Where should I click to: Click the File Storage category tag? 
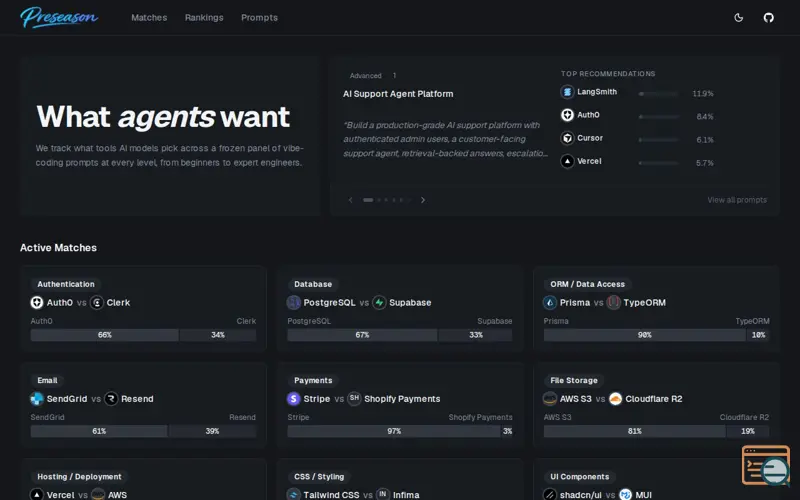pyautogui.click(x=573, y=381)
